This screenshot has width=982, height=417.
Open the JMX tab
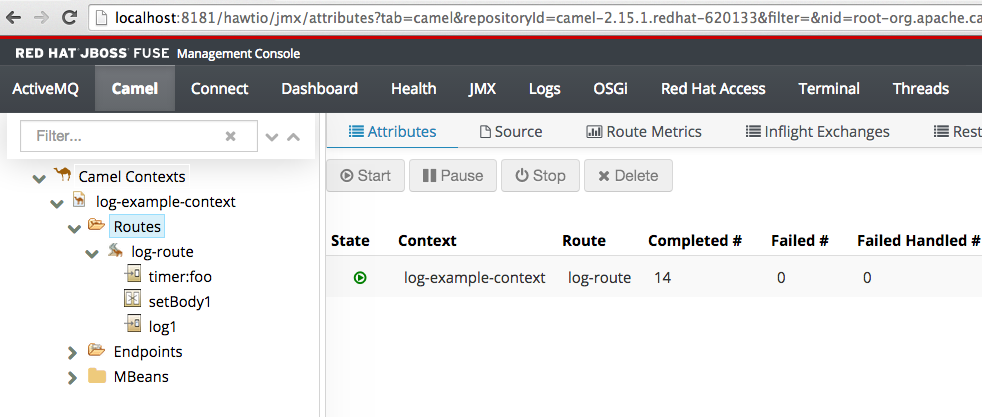click(482, 89)
